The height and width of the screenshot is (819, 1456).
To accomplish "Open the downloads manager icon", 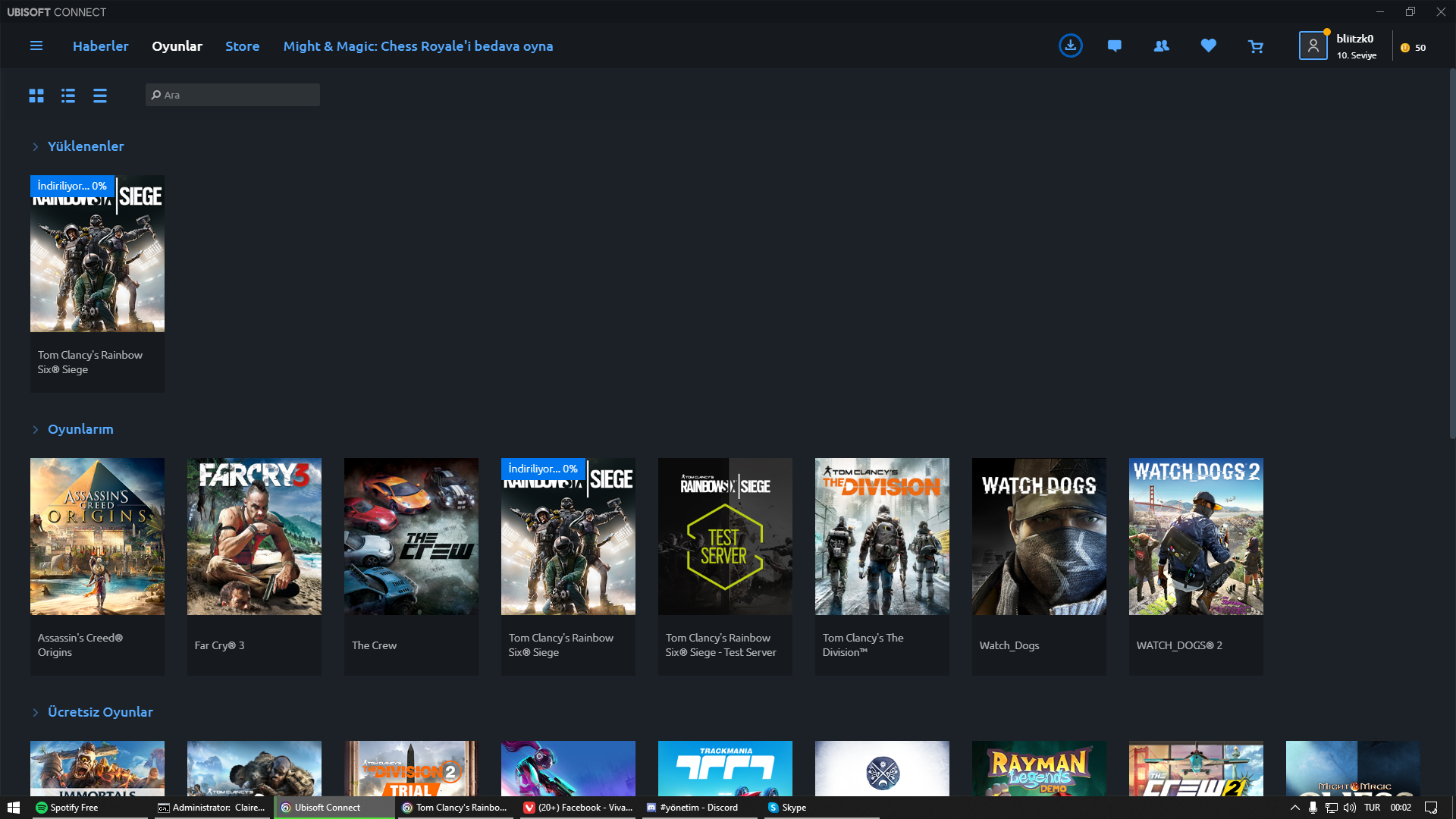I will [x=1070, y=46].
